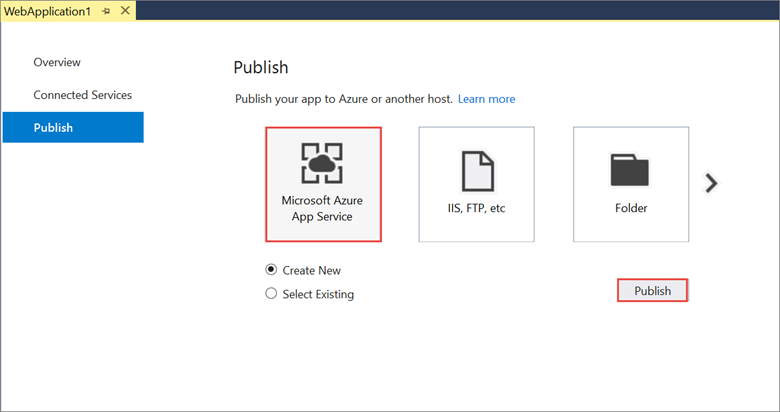Show more publish targets with the right chevron
The image size is (780, 412).
[711, 183]
